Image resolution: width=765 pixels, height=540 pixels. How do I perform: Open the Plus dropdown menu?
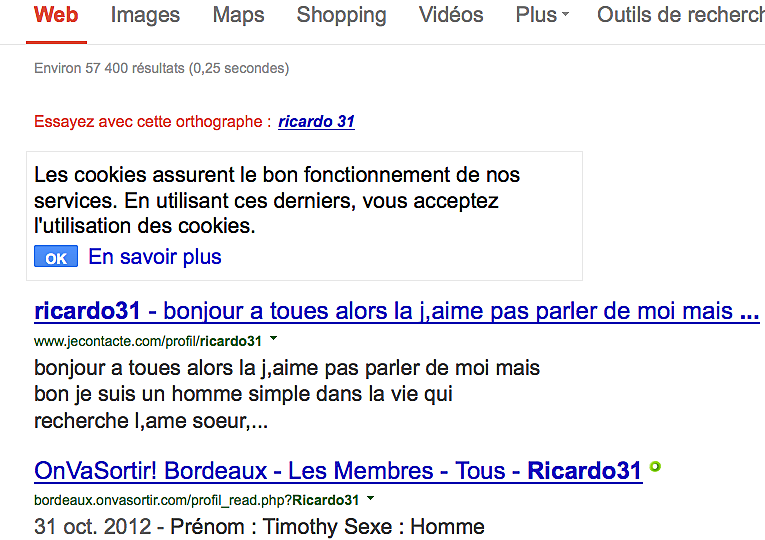coord(542,15)
